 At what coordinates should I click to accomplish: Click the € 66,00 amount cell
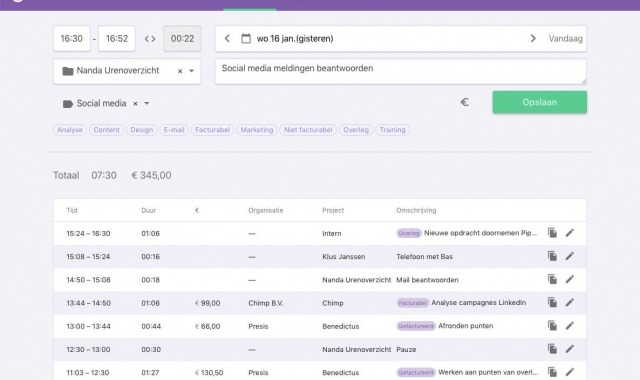pyautogui.click(x=207, y=326)
